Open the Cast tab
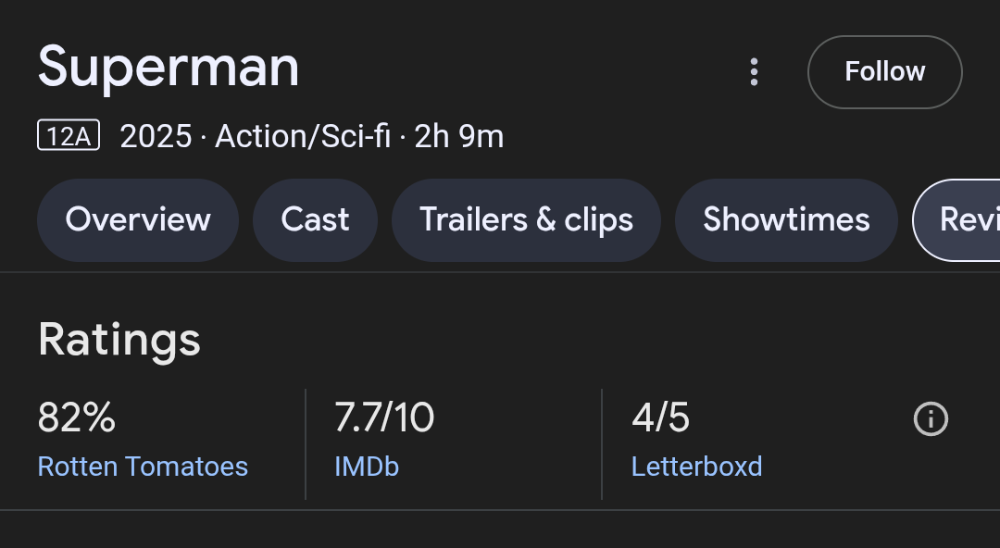This screenshot has width=1000, height=548. pyautogui.click(x=315, y=219)
